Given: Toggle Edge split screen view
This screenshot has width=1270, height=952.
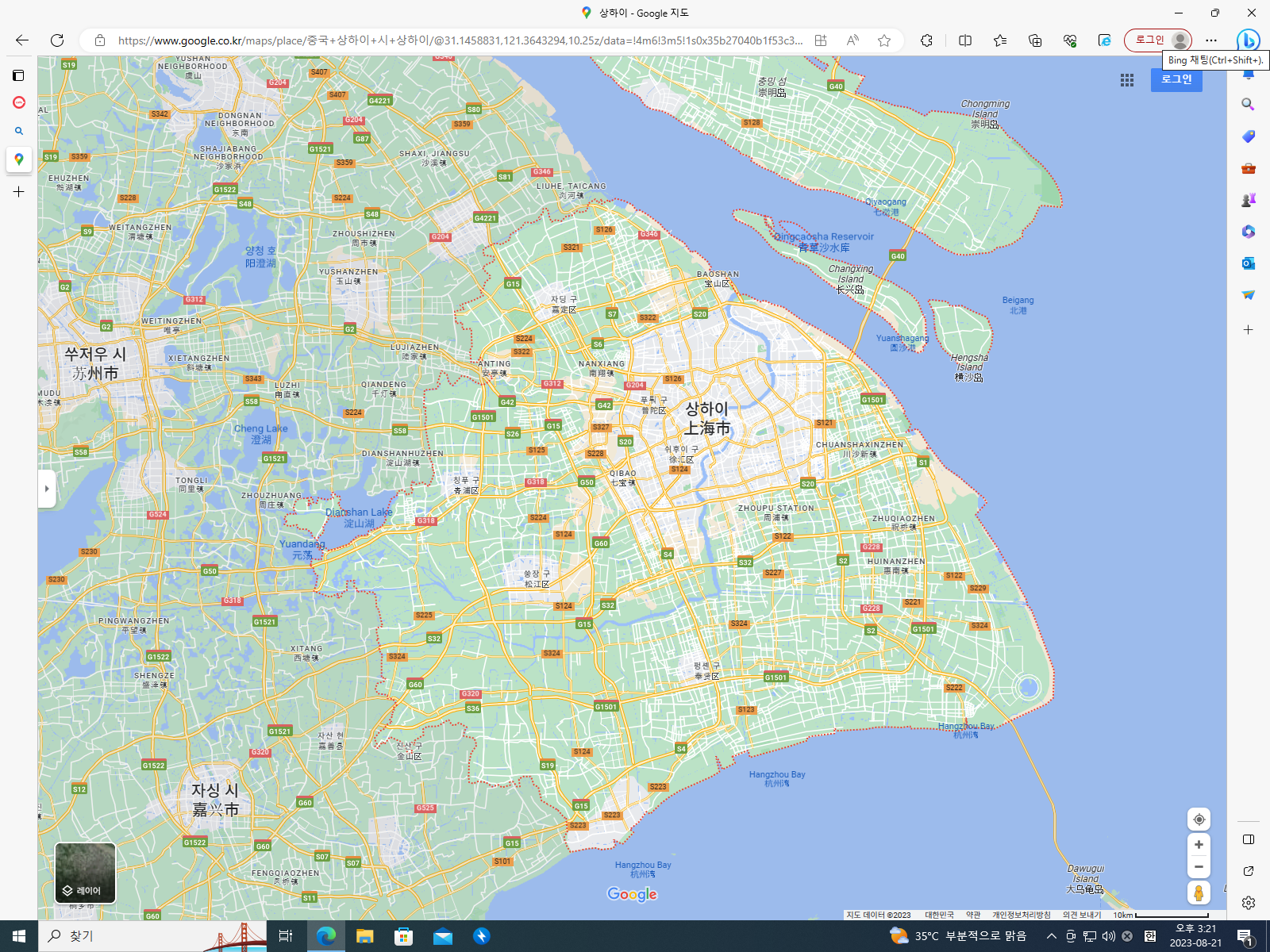Looking at the screenshot, I should coord(965,40).
